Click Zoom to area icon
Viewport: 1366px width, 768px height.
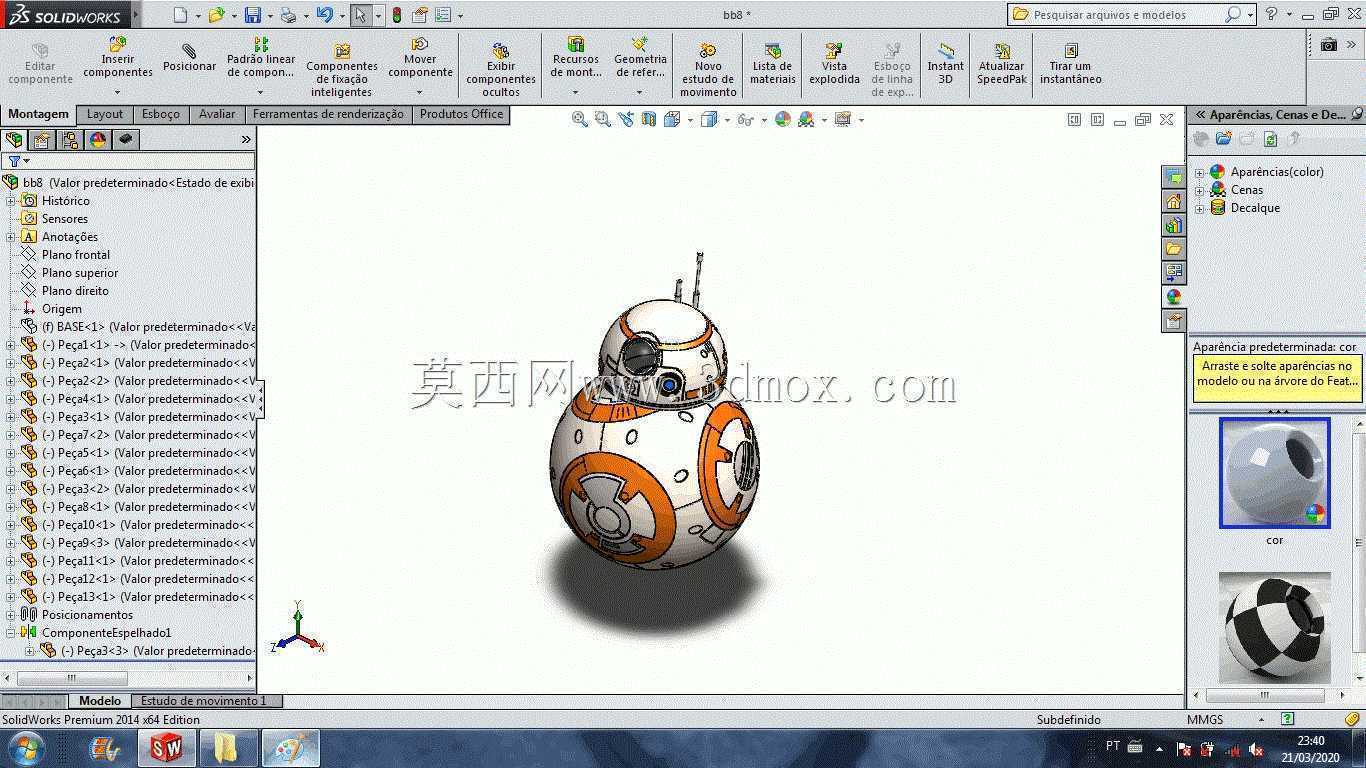(602, 119)
